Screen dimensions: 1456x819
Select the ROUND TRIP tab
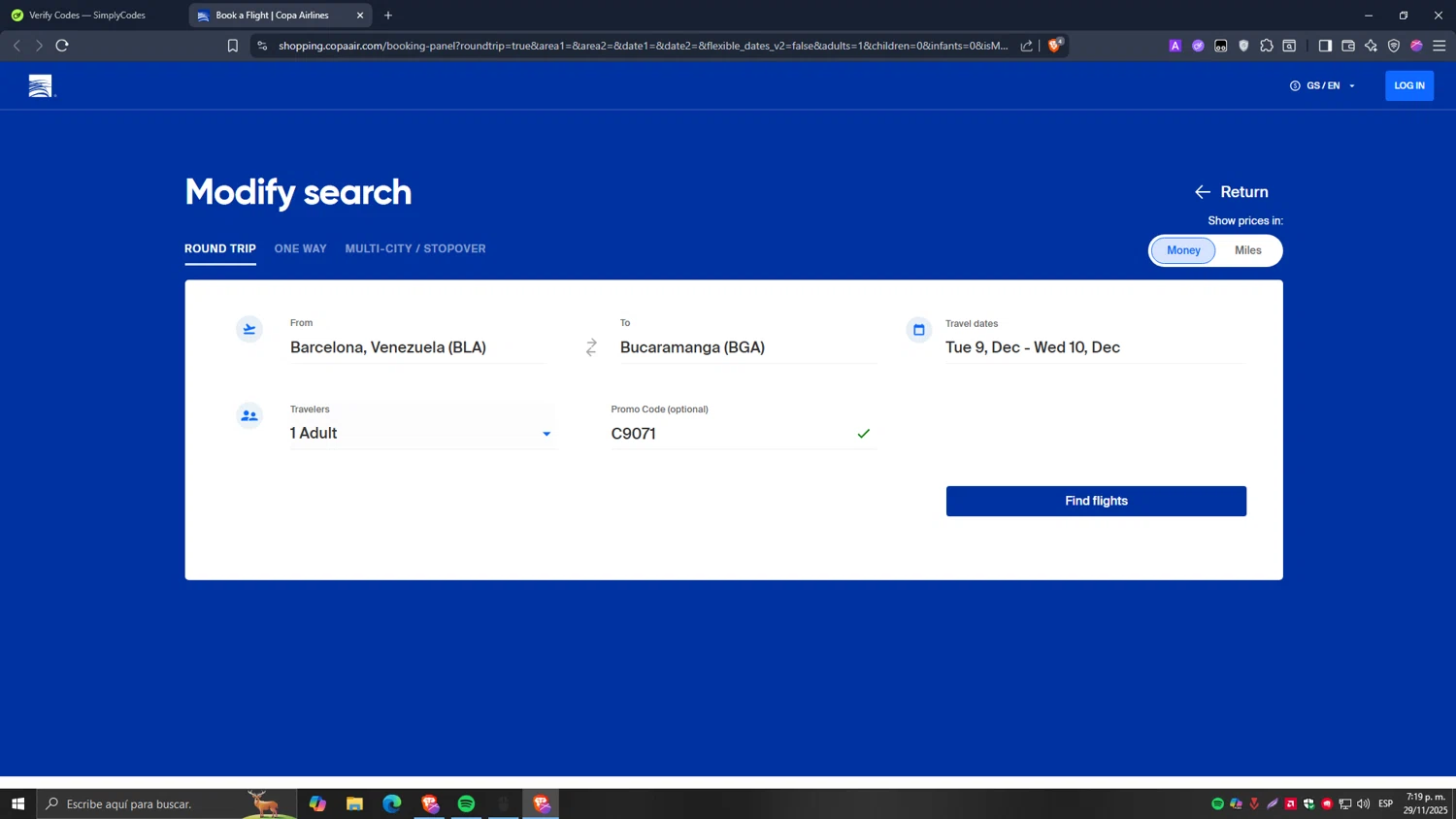220,249
